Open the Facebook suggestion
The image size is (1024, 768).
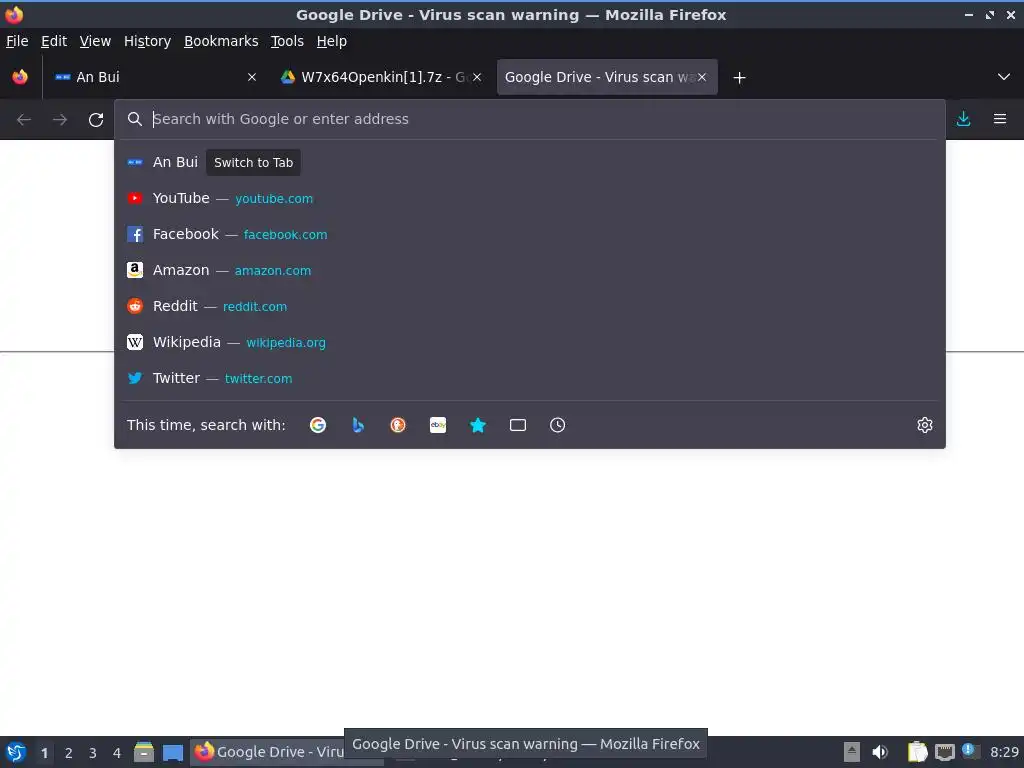click(x=530, y=234)
